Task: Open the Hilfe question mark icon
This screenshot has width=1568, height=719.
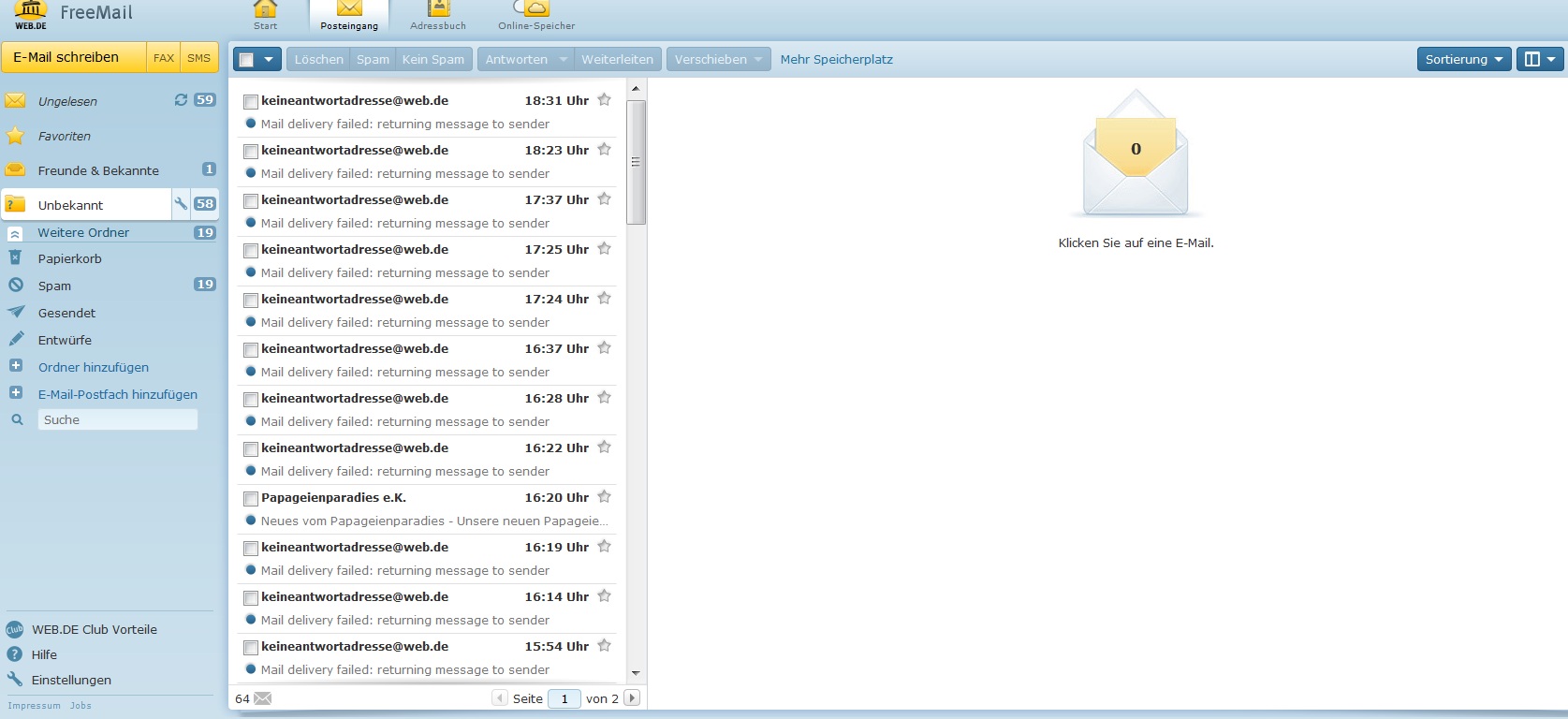Action: click(x=14, y=654)
